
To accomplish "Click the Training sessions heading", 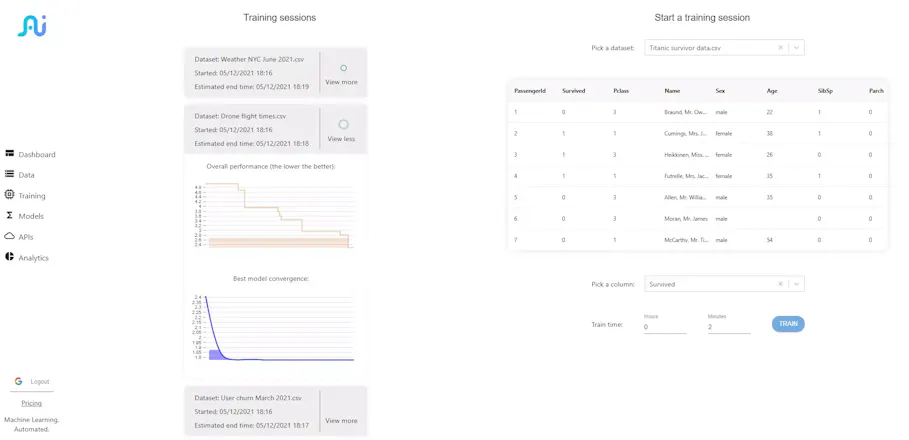I will [x=279, y=18].
